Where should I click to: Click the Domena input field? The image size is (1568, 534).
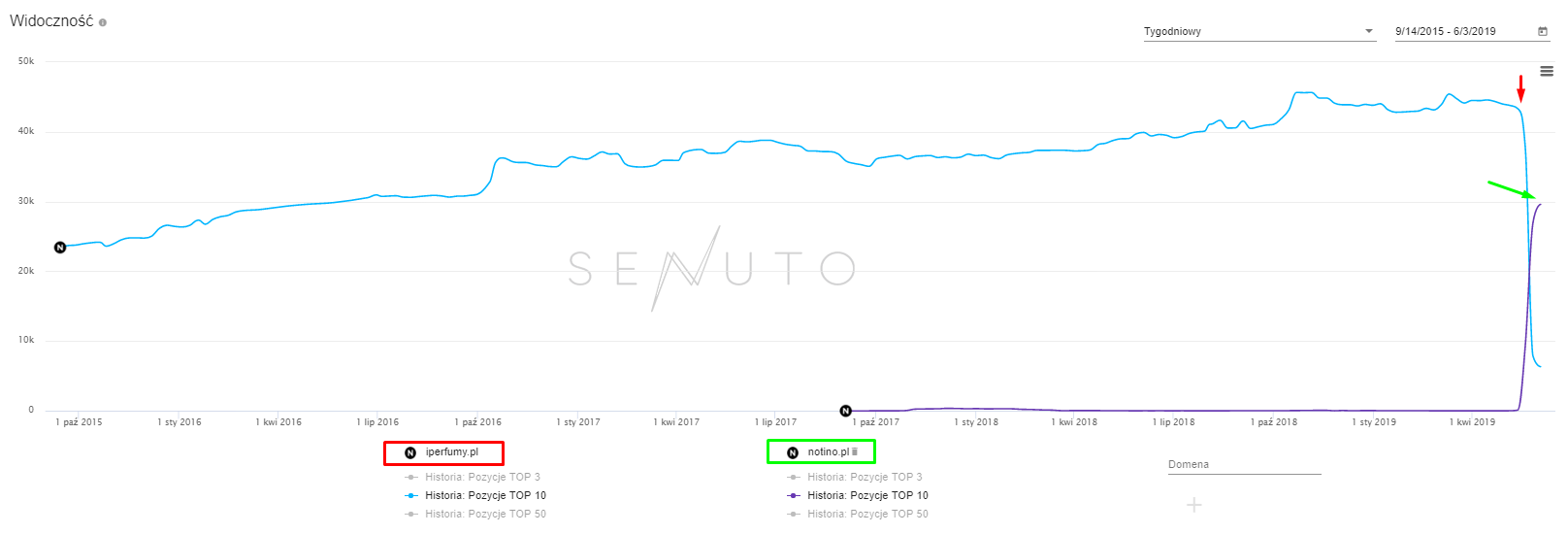click(1244, 465)
